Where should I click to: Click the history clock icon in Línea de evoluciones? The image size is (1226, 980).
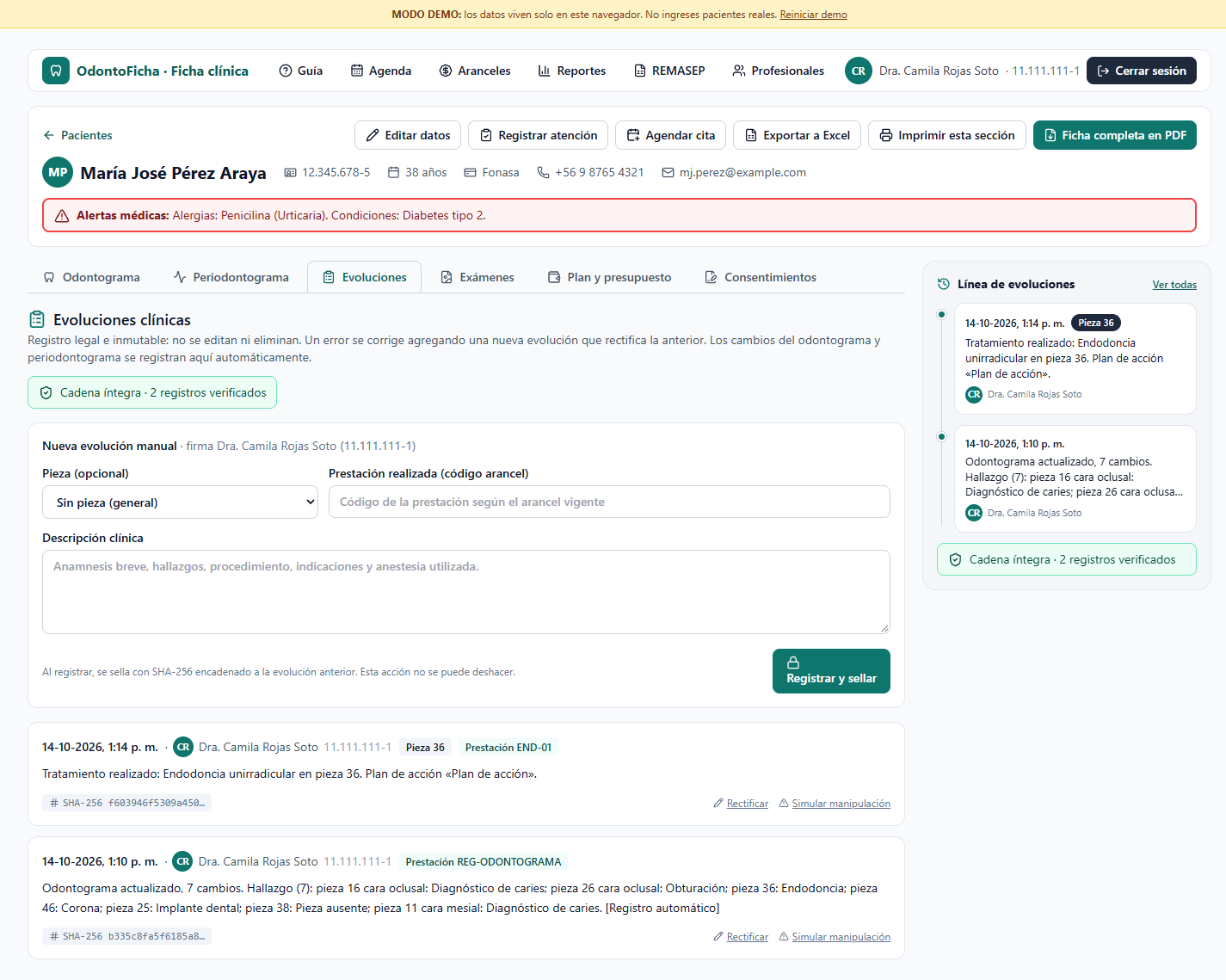click(x=944, y=284)
